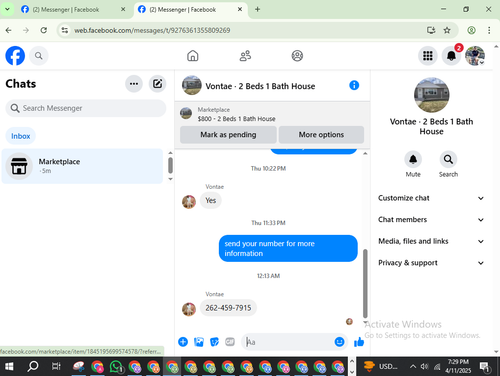This screenshot has height=376, width=500.
Task: Expand Chat members section
Action: pos(431,220)
